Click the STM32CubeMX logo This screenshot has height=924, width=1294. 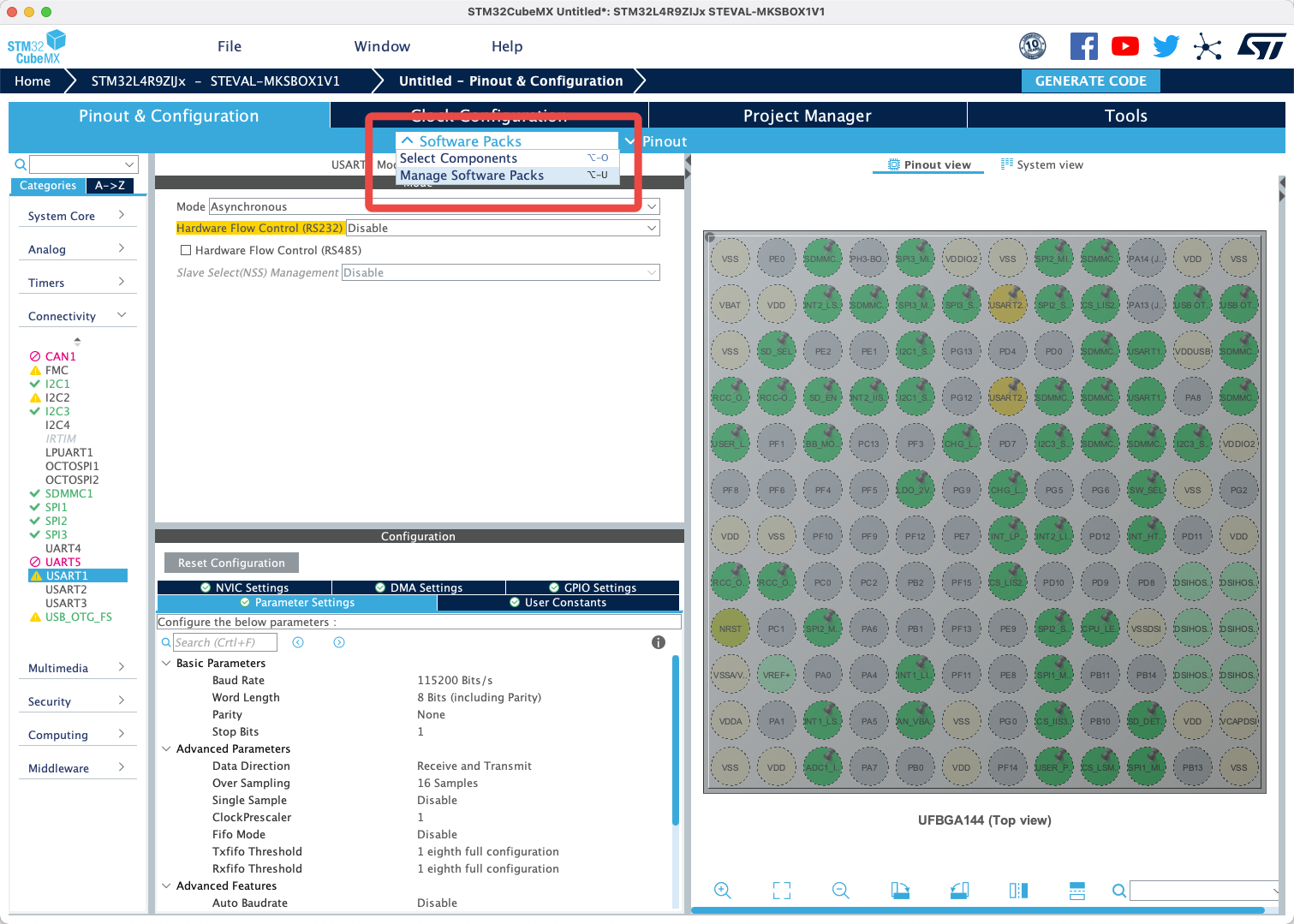37,47
